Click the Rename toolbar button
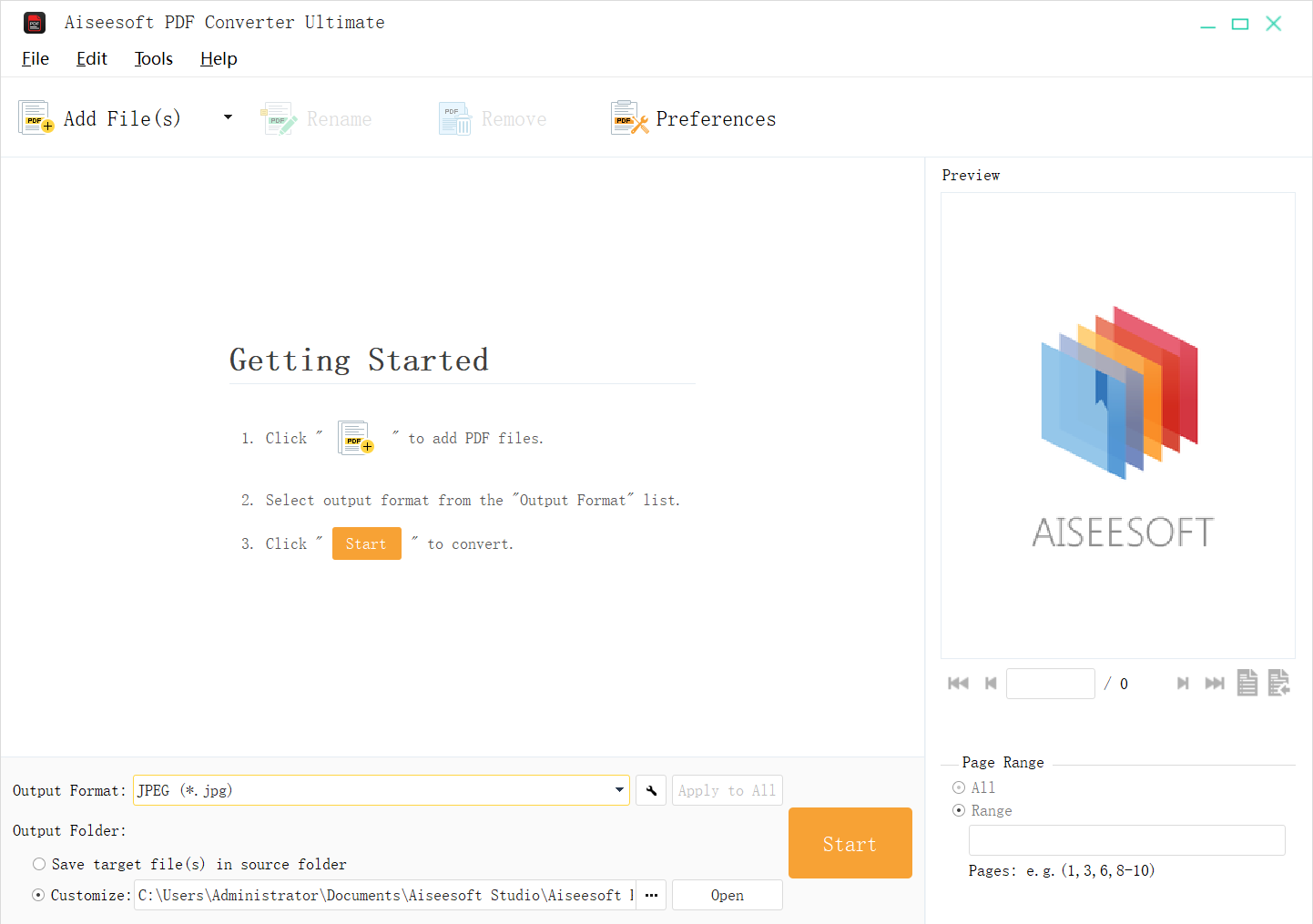This screenshot has width=1313, height=924. (x=317, y=118)
